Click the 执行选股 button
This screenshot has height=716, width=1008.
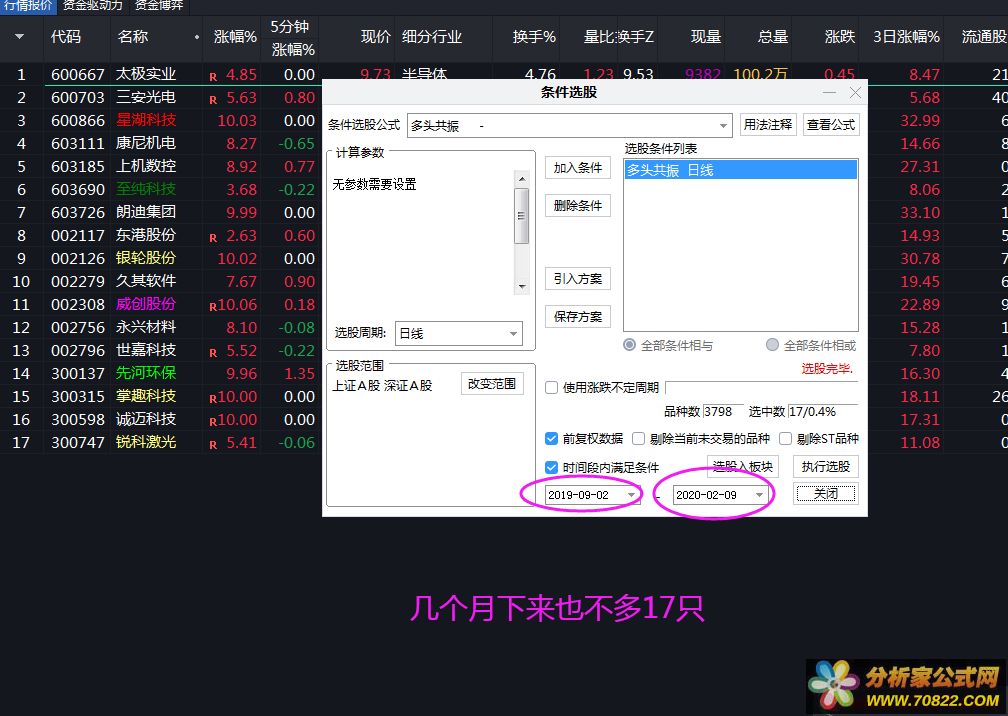click(x=826, y=466)
